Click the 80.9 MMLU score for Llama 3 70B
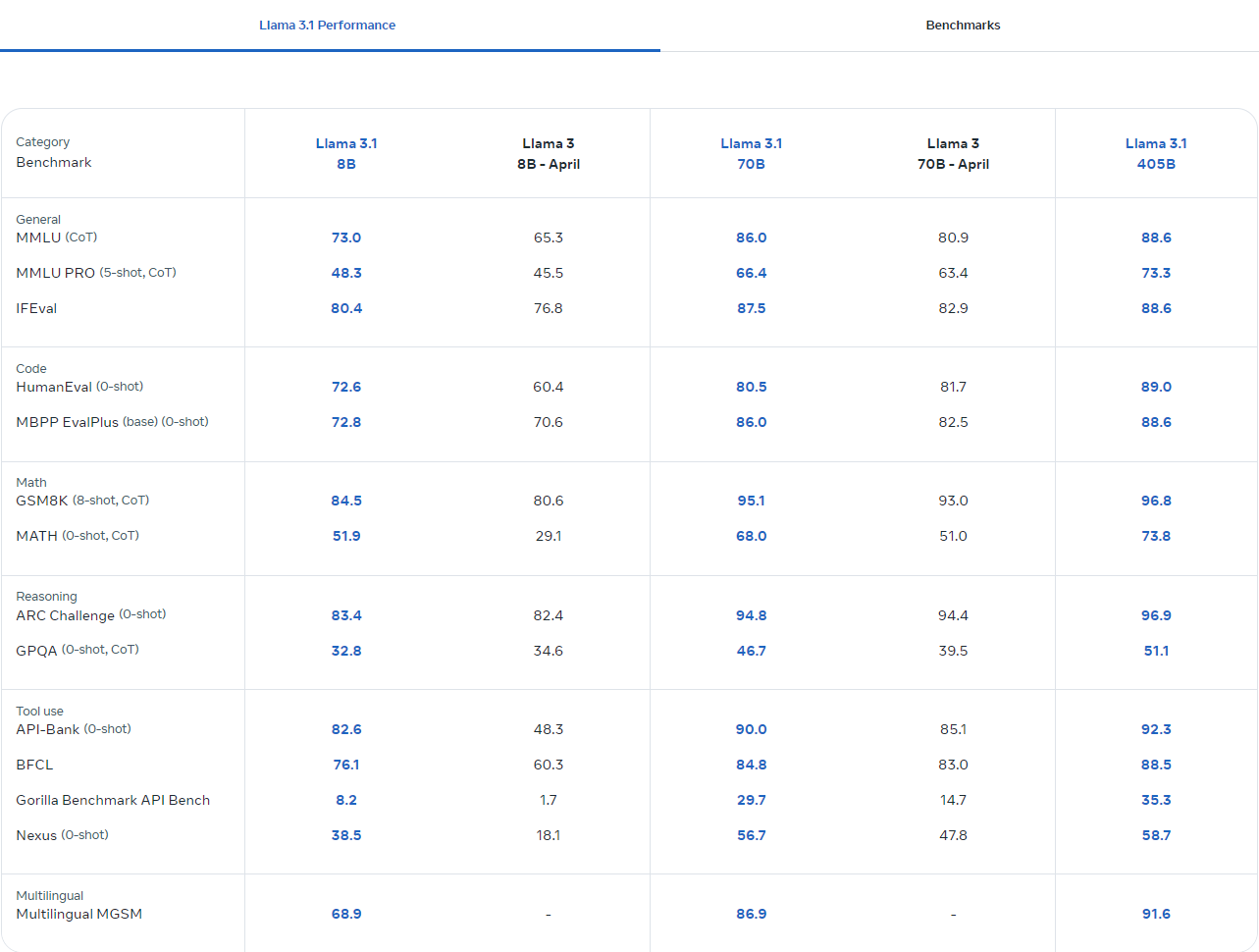This screenshot has height=952, width=1259. click(x=953, y=238)
